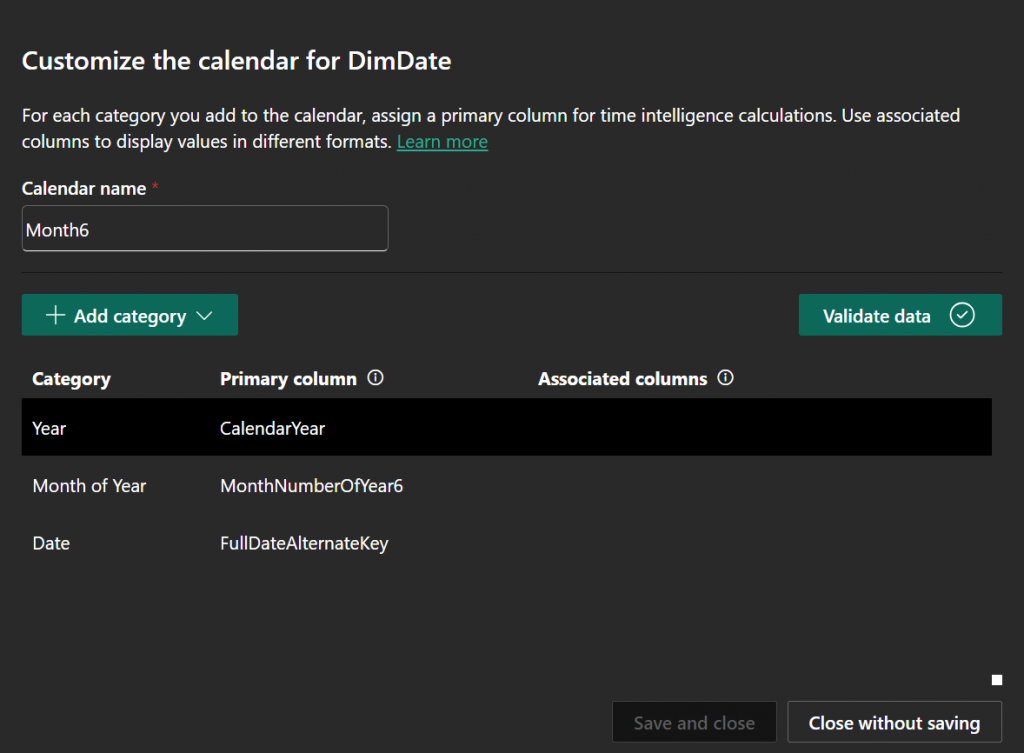Screen dimensions: 1024x753
Task: Click the Save and close button
Action: (694, 723)
